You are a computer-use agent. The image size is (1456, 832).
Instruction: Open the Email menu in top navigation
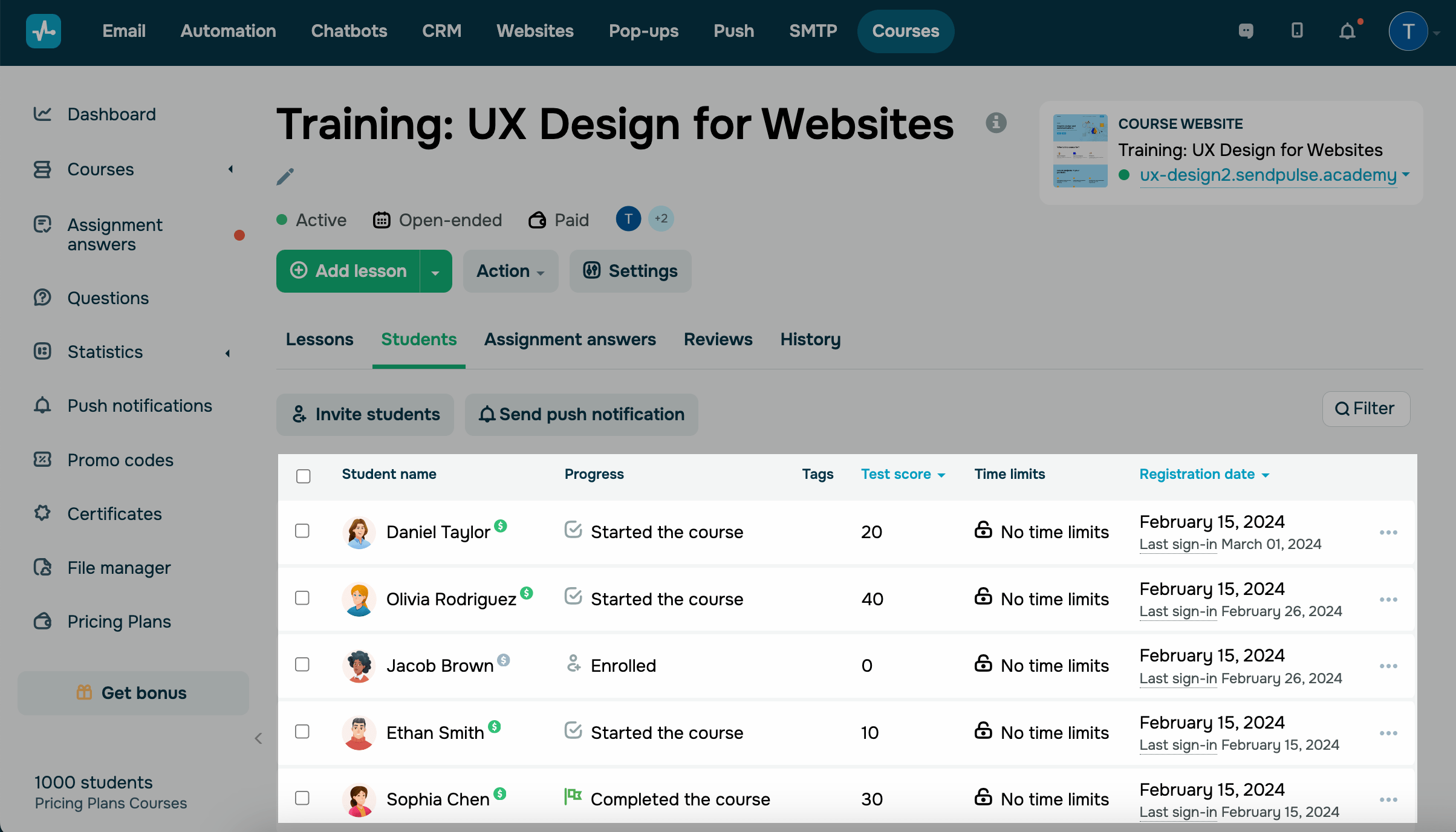pos(124,31)
